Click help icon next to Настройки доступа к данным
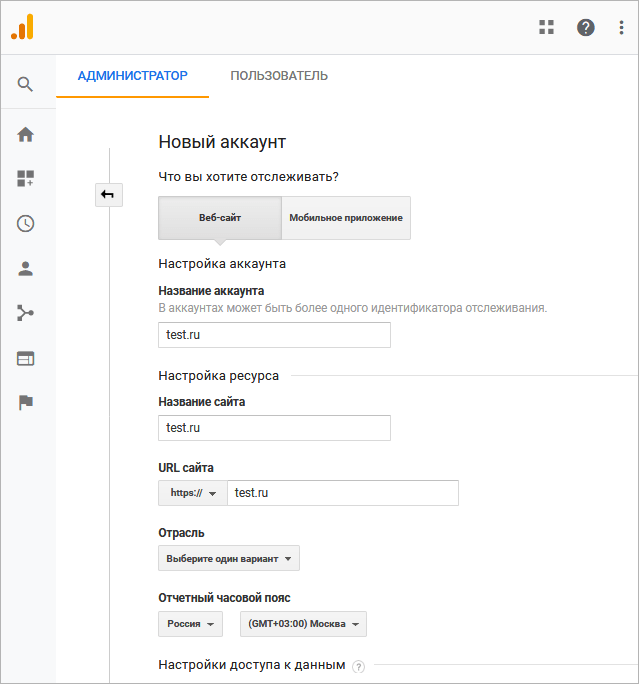639x684 pixels. [359, 667]
